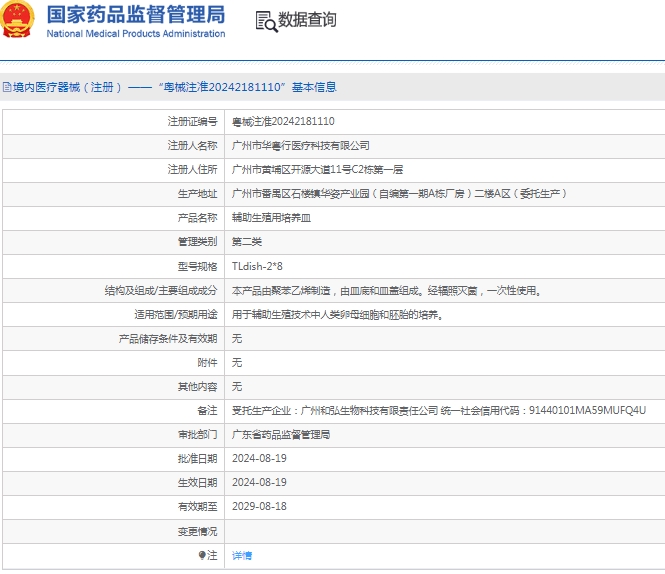
Task: Click the 数据查询 search document icon
Action: (266, 21)
